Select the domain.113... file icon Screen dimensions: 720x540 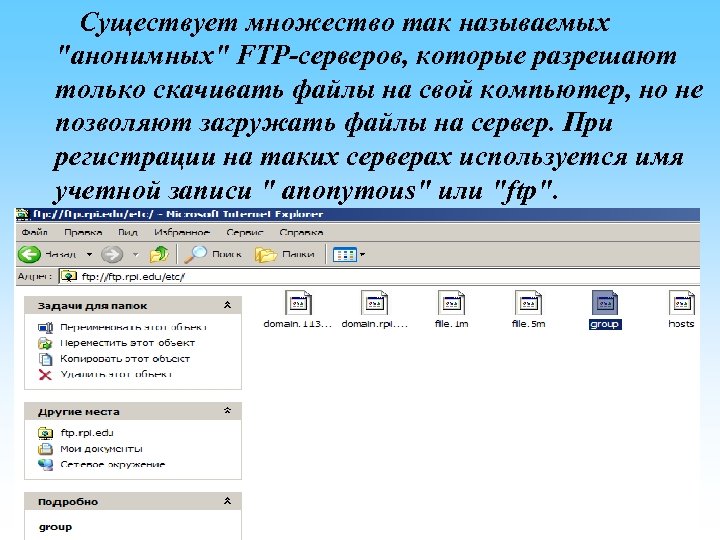coord(298,303)
